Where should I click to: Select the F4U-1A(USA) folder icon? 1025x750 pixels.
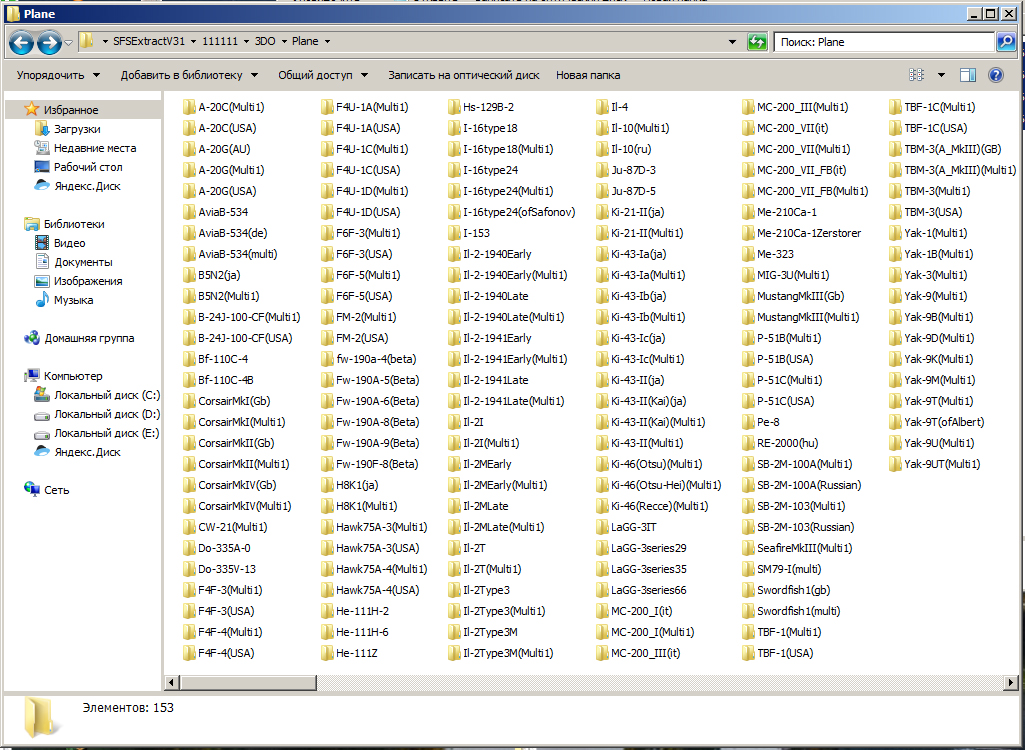[x=327, y=128]
